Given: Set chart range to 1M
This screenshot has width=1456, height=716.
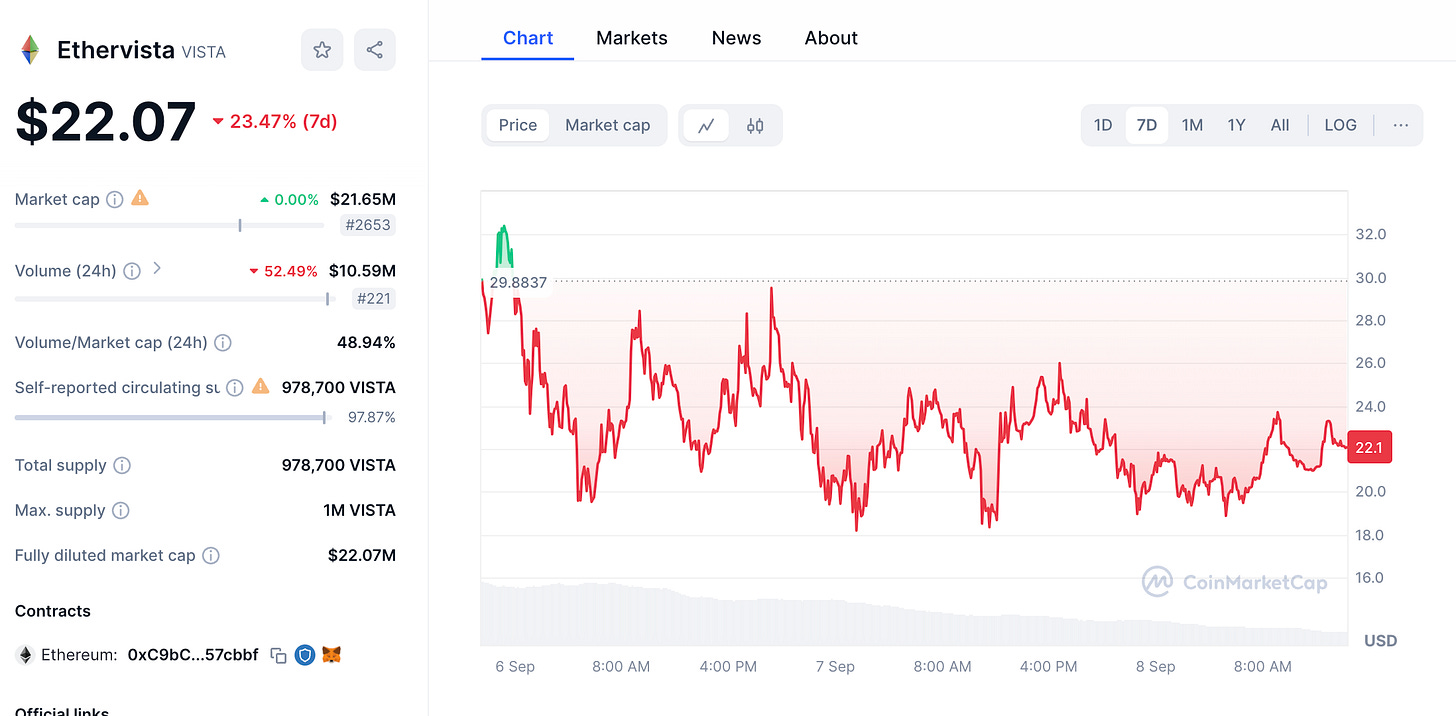Looking at the screenshot, I should coord(1192,126).
